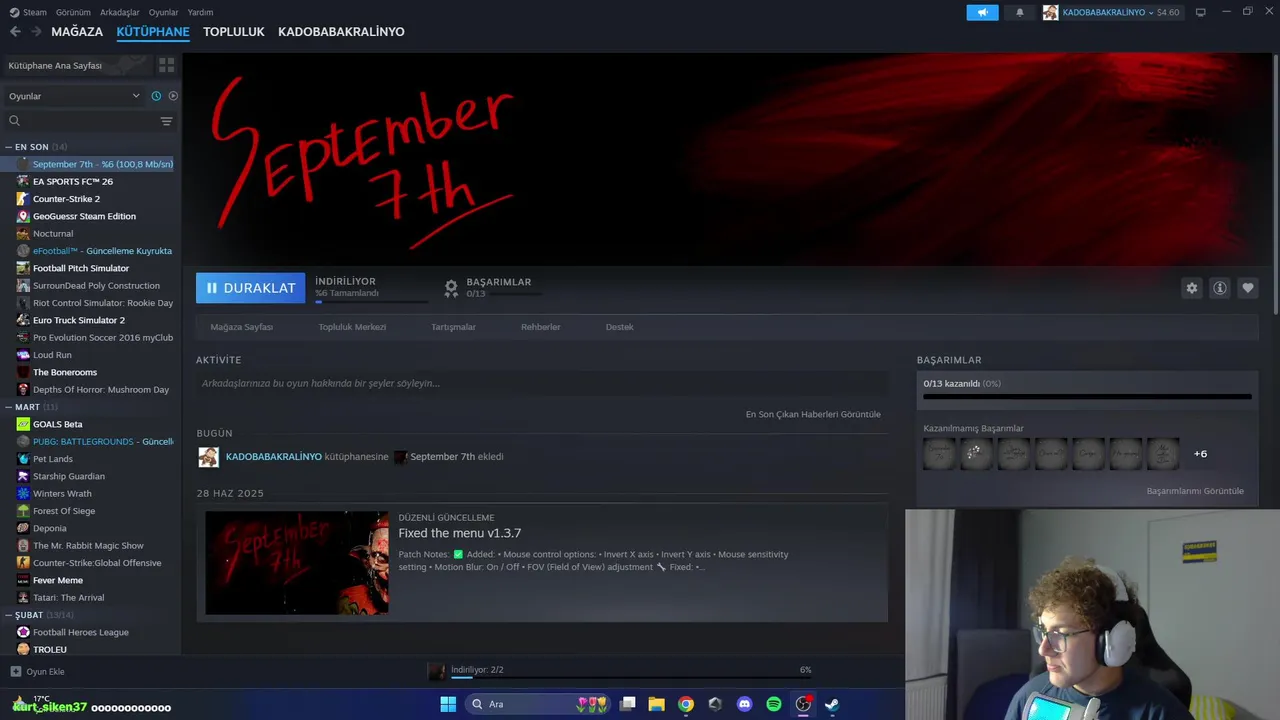The image size is (1280, 720).
Task: Click the back navigation arrow
Action: [15, 32]
